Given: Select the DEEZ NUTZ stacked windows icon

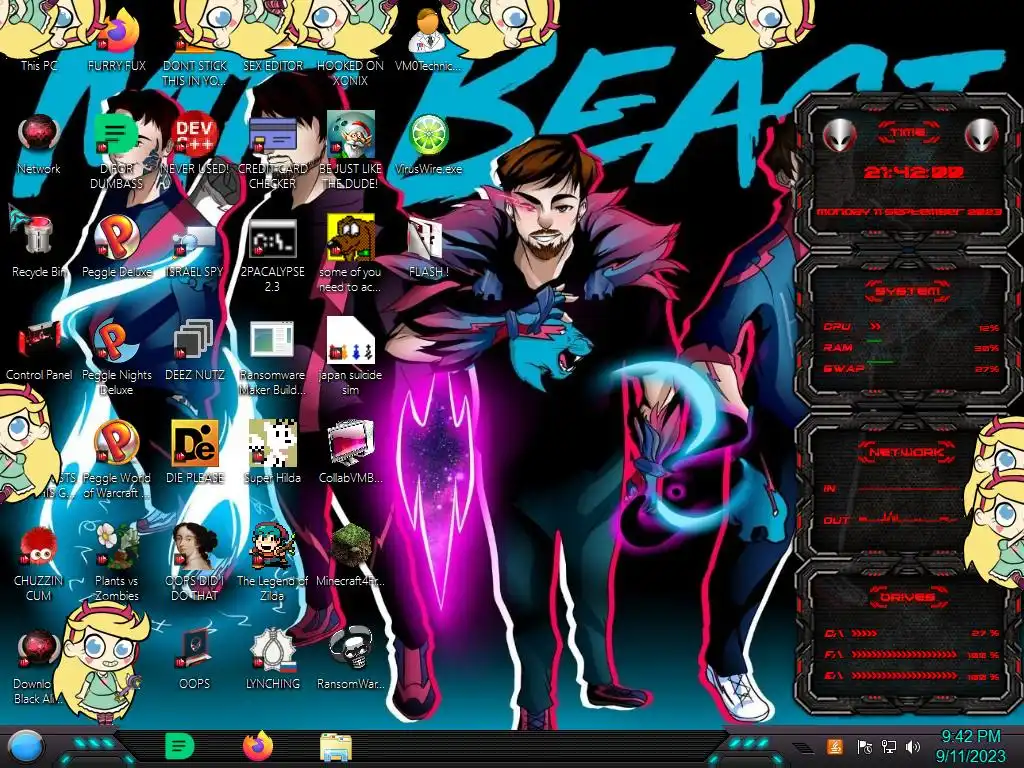Looking at the screenshot, I should coord(195,350).
